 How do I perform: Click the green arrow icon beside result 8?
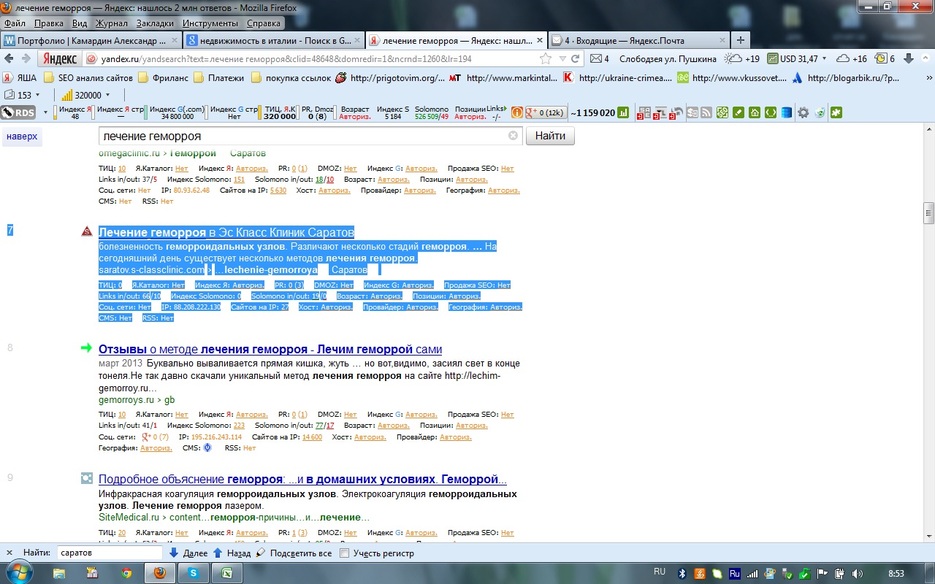(x=86, y=348)
